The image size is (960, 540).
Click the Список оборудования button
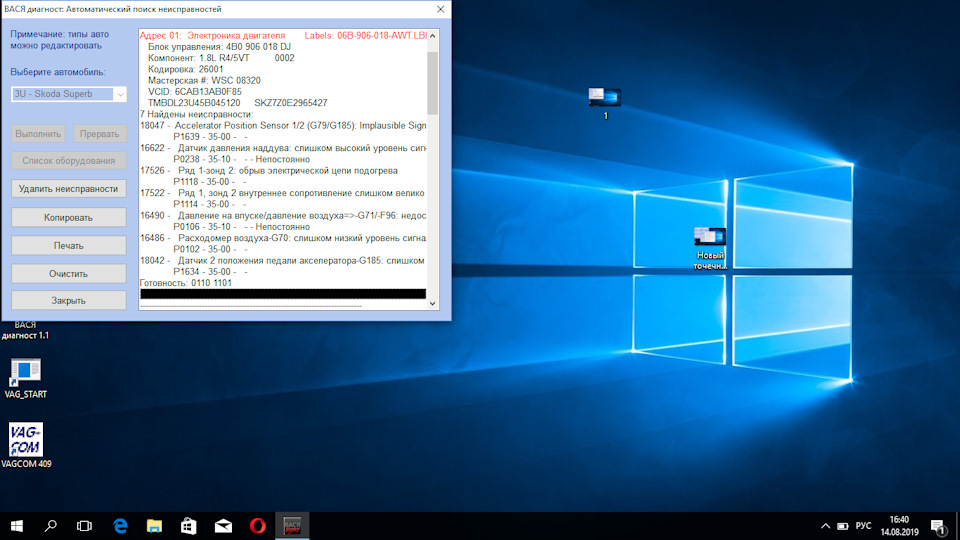click(x=69, y=160)
